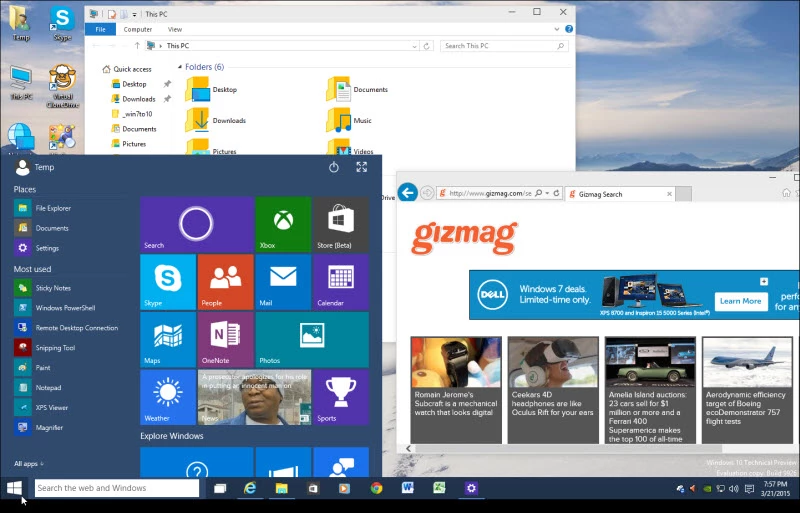Click the taskbar search box
The width and height of the screenshot is (800, 513).
click(117, 488)
